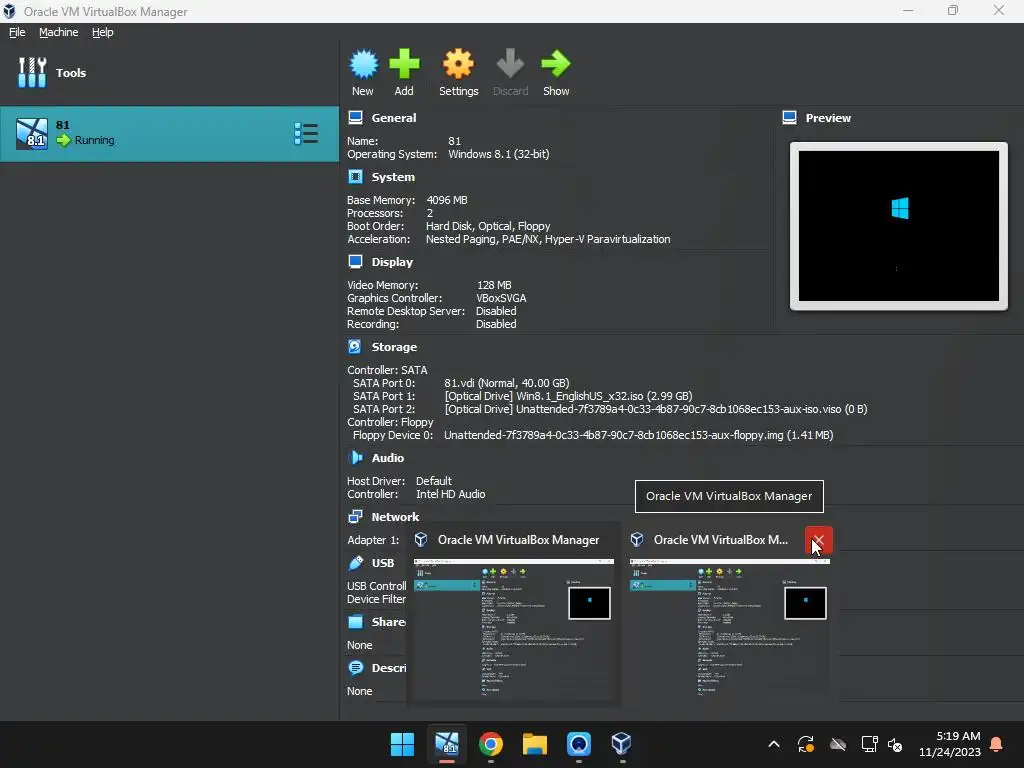
Task: Click the network display tray icon
Action: tap(869, 744)
